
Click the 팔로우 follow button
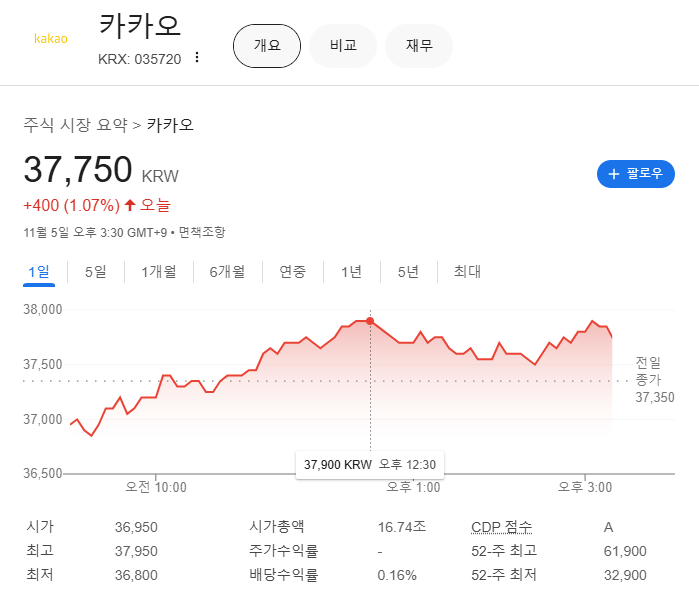pyautogui.click(x=635, y=174)
